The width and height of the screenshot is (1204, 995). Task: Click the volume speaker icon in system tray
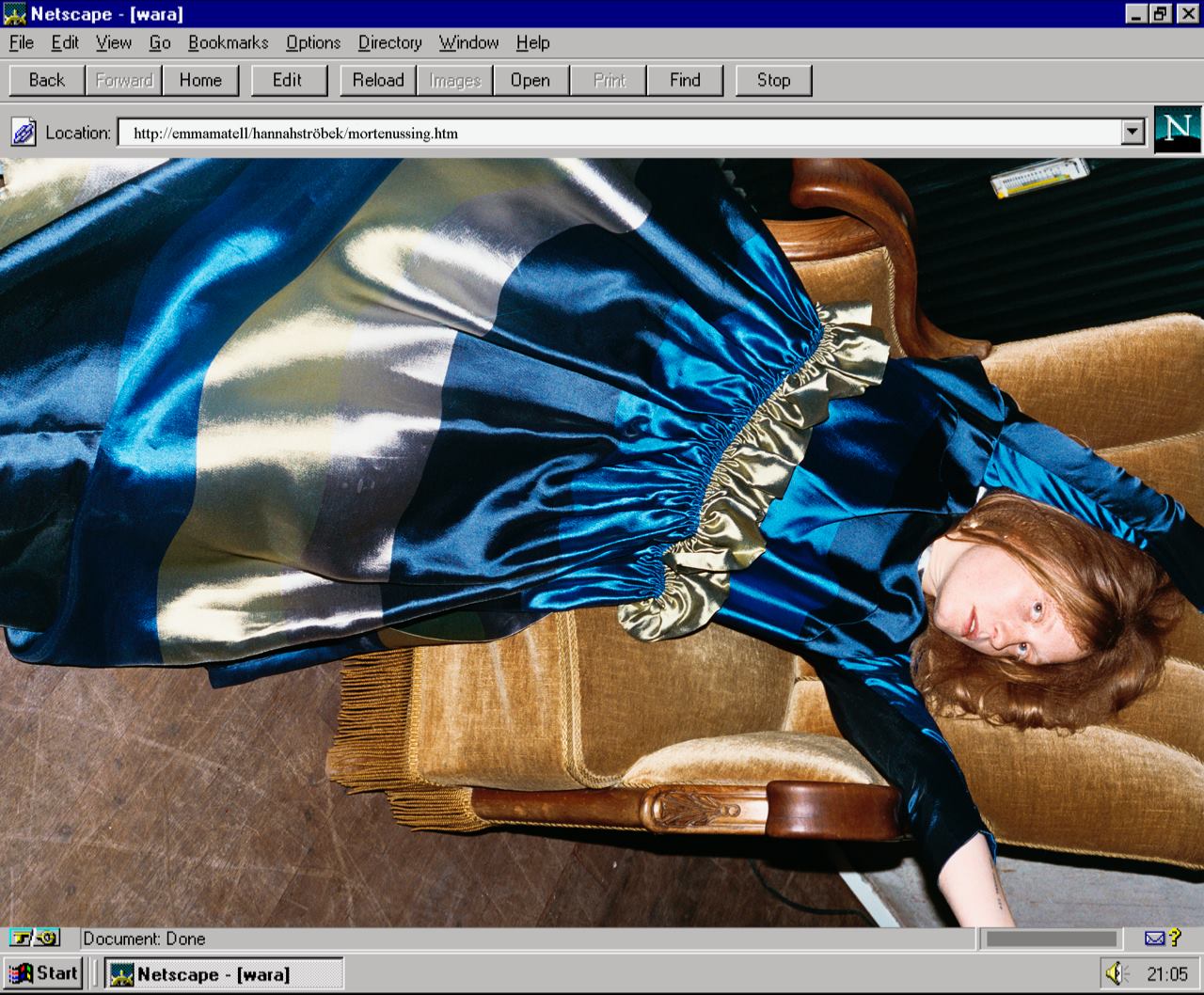tap(1116, 973)
